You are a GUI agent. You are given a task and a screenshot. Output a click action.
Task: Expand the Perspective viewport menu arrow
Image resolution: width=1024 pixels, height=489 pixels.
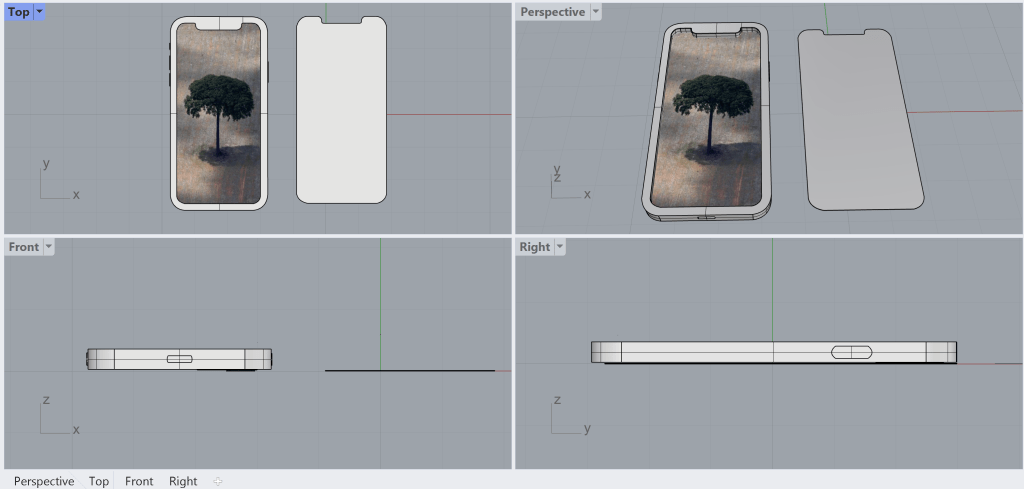tap(596, 12)
